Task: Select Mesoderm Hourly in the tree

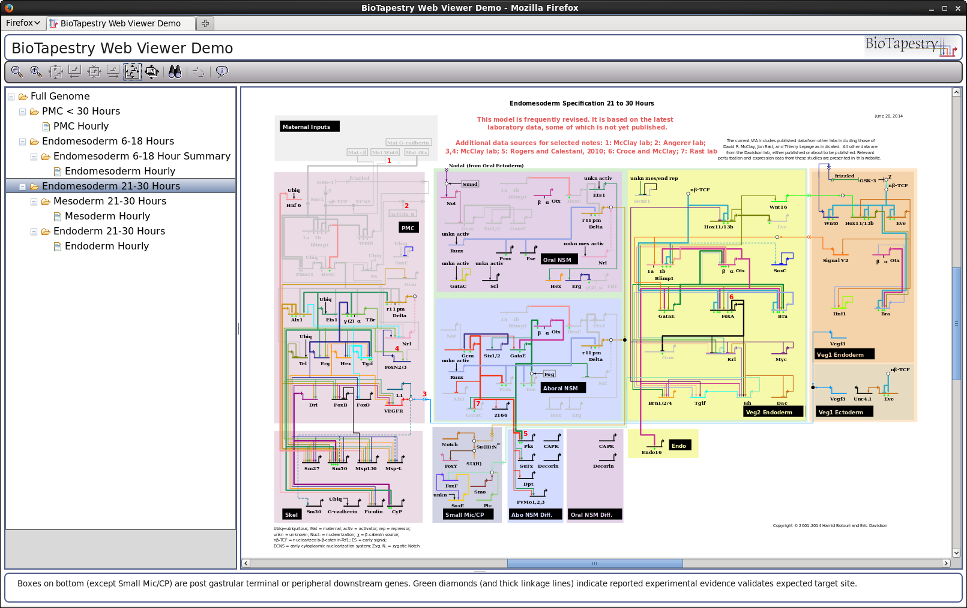Action: pyautogui.click(x=107, y=216)
